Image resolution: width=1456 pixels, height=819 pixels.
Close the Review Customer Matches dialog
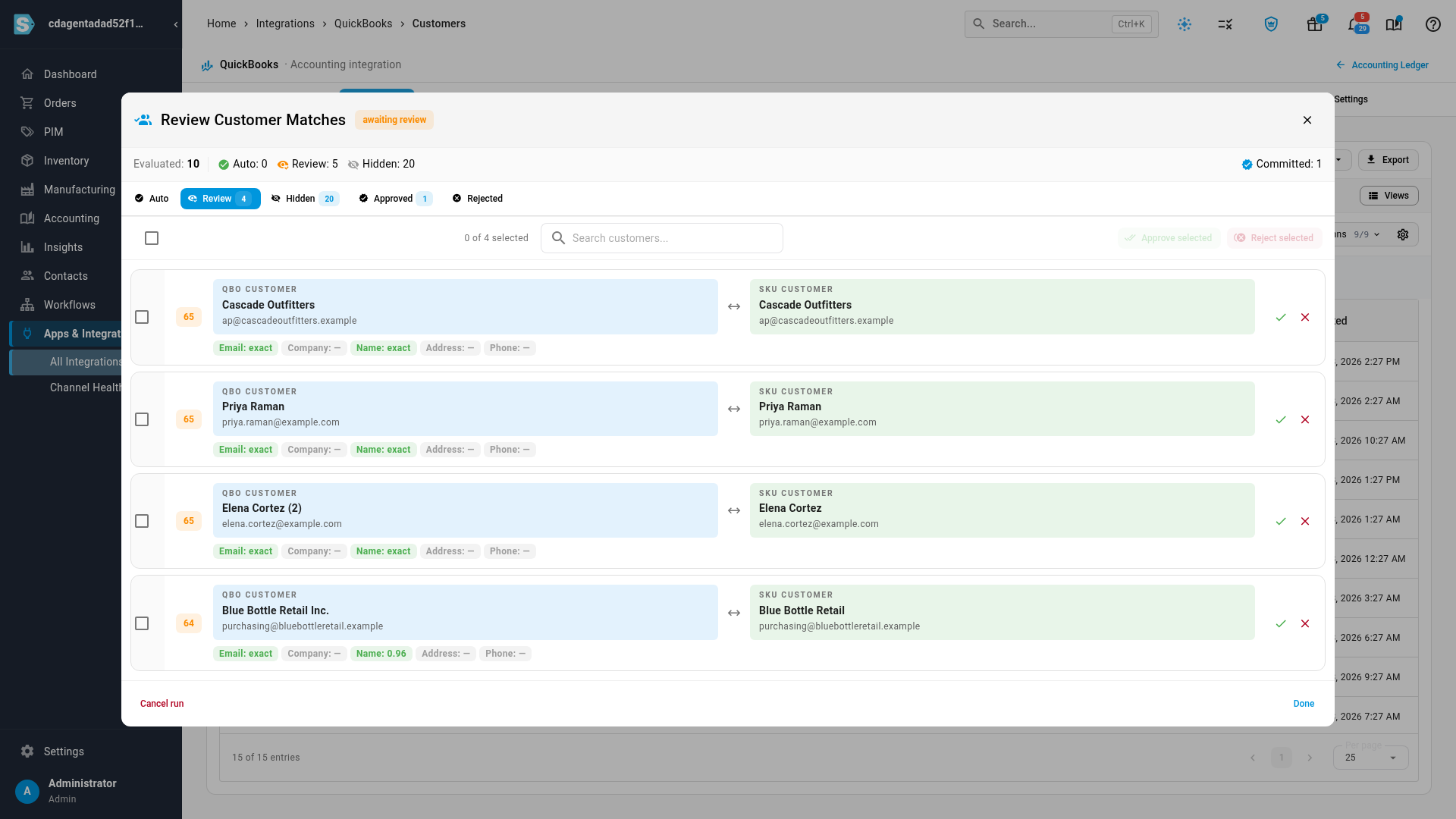1307,120
